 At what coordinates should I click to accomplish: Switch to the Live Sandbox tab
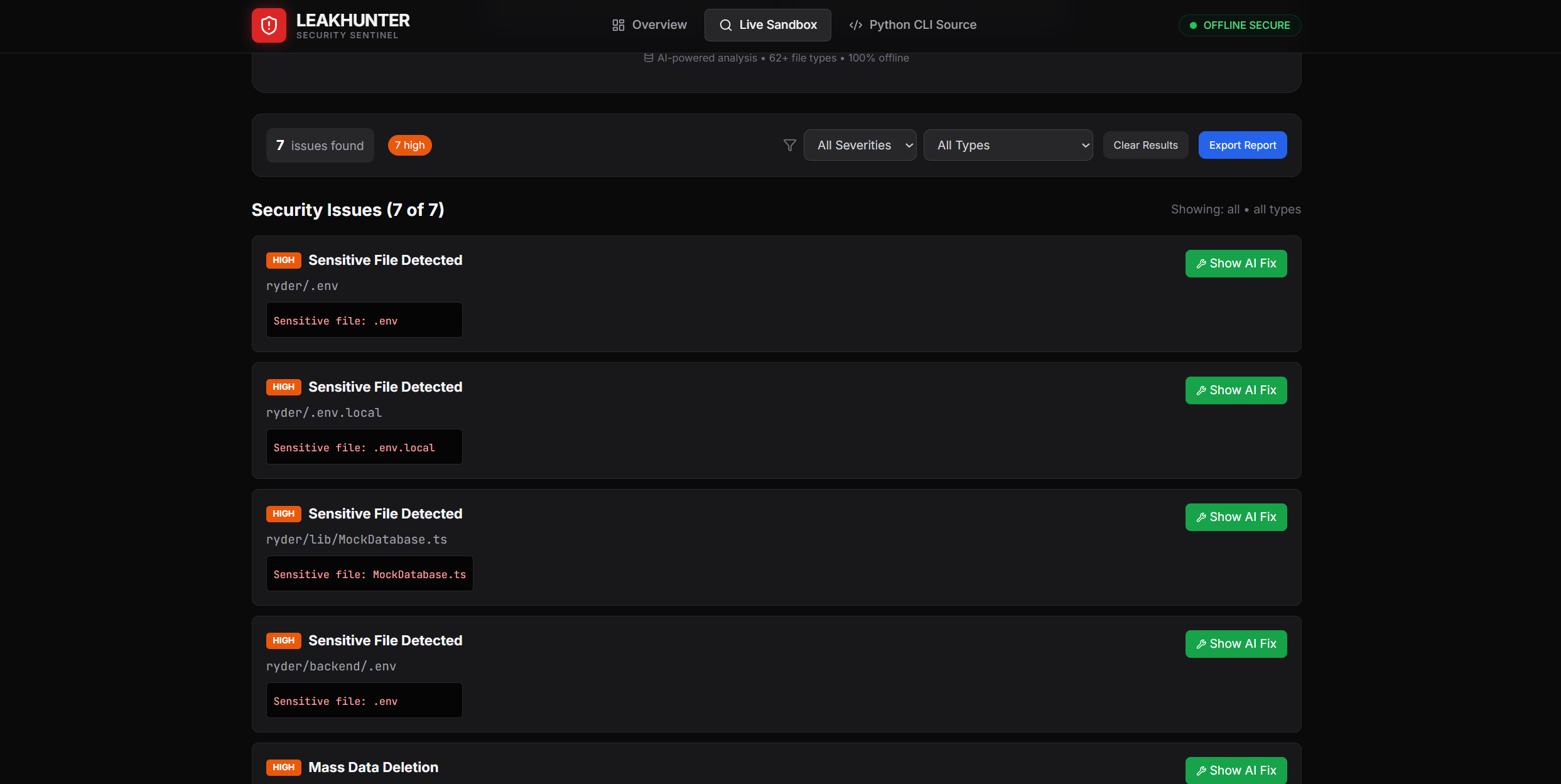coord(768,25)
